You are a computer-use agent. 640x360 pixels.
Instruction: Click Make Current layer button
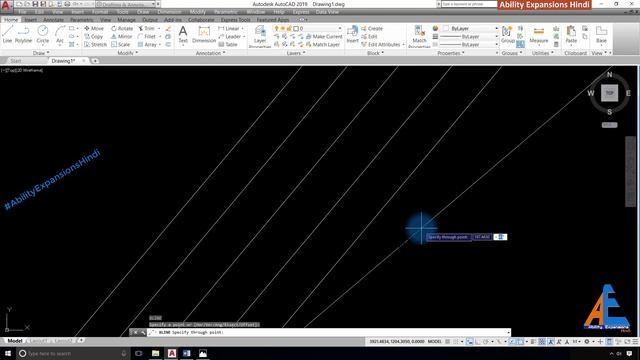click(324, 36)
